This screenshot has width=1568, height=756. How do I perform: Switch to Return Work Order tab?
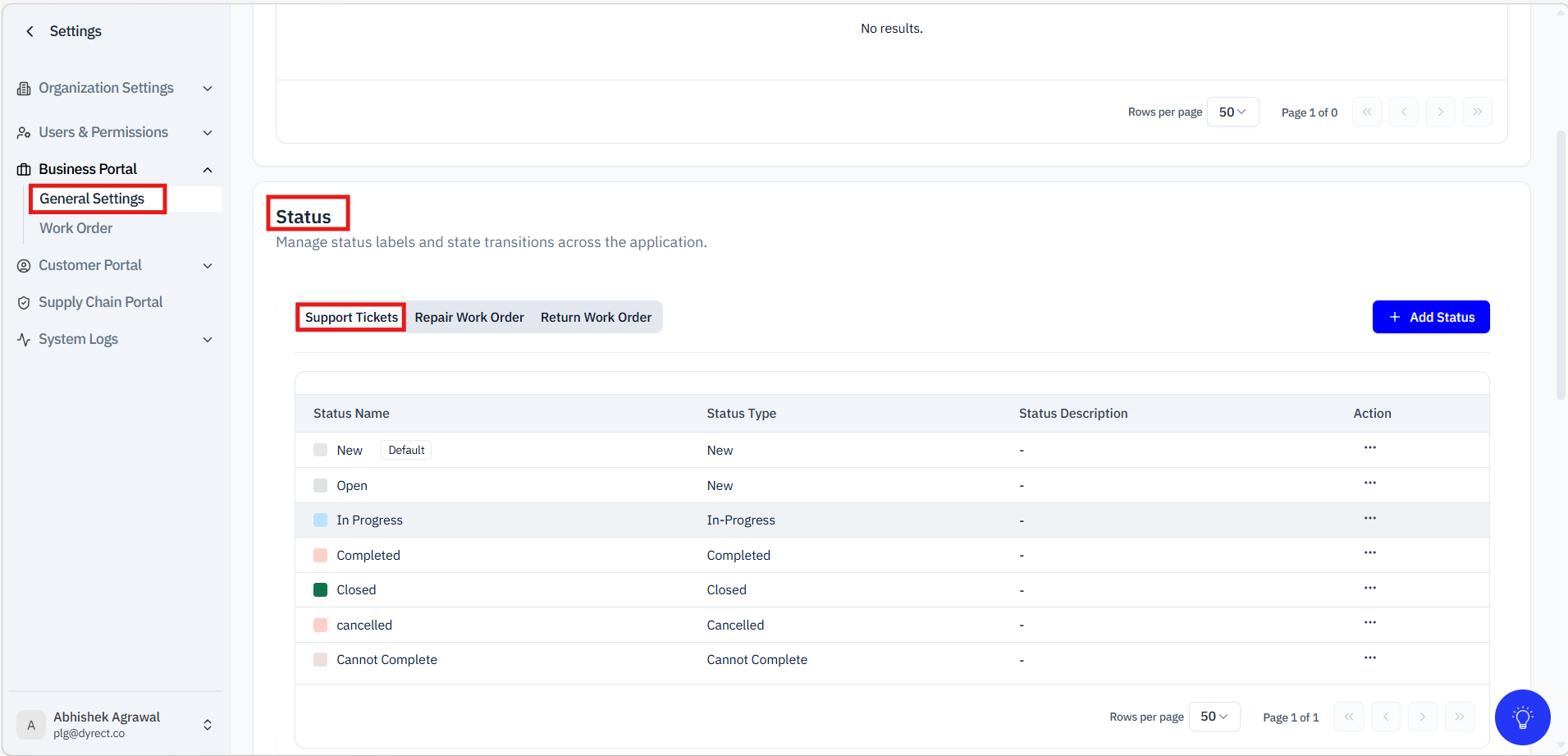coord(597,317)
